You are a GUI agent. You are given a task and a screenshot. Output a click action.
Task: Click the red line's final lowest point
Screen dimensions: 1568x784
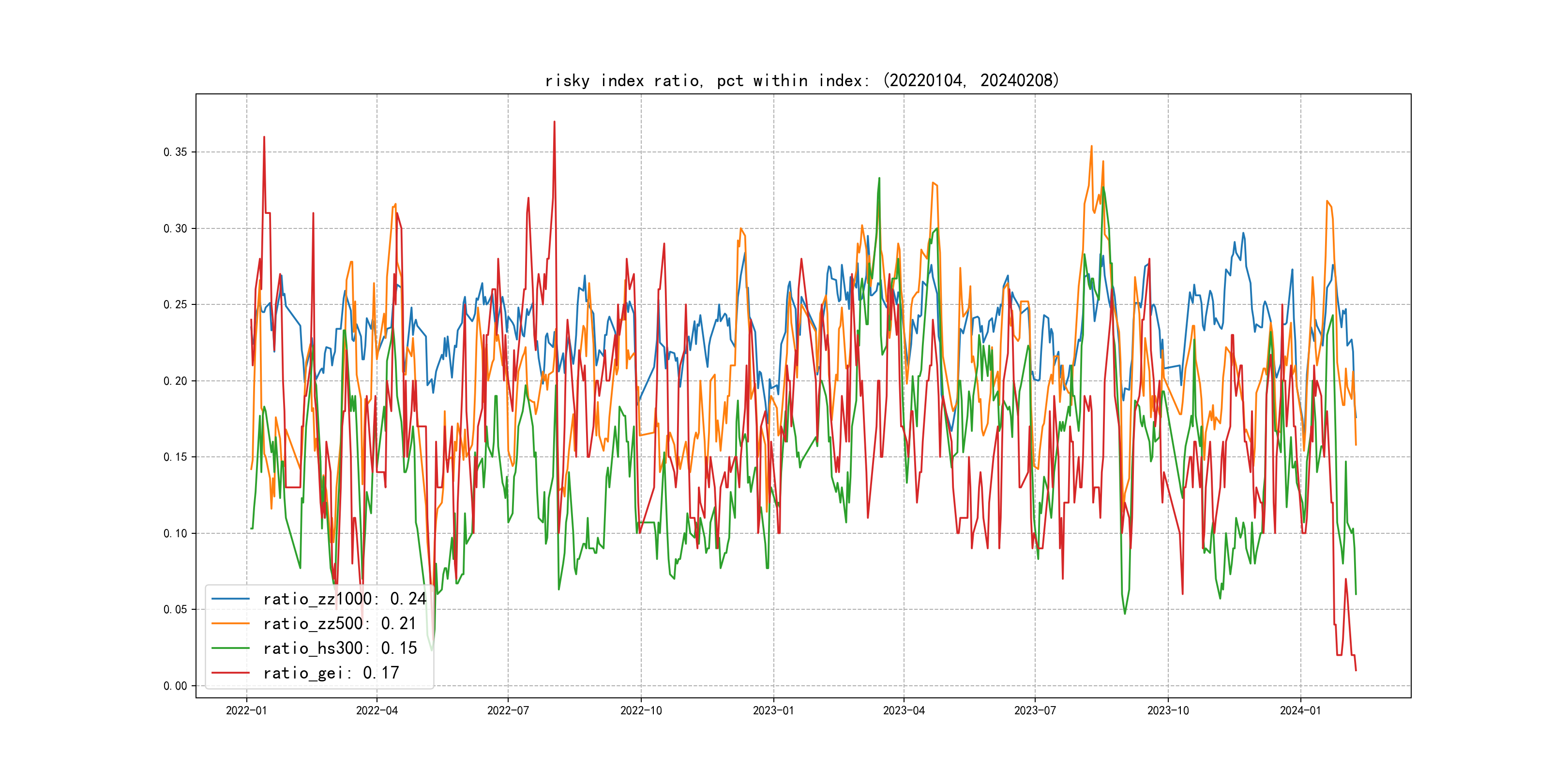pos(1356,670)
